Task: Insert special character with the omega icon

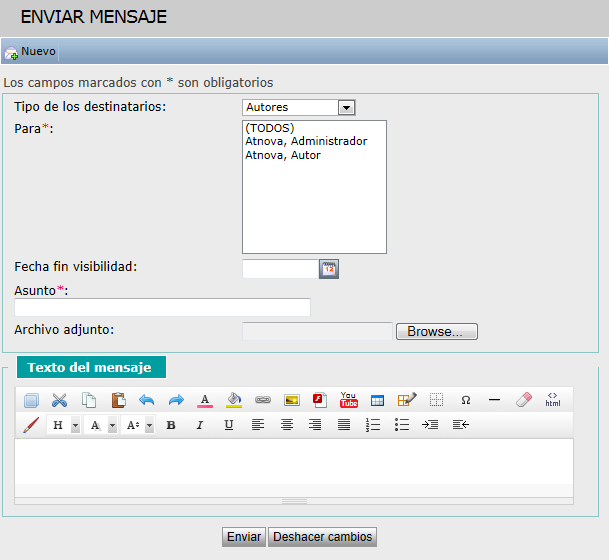Action: pyautogui.click(x=466, y=400)
